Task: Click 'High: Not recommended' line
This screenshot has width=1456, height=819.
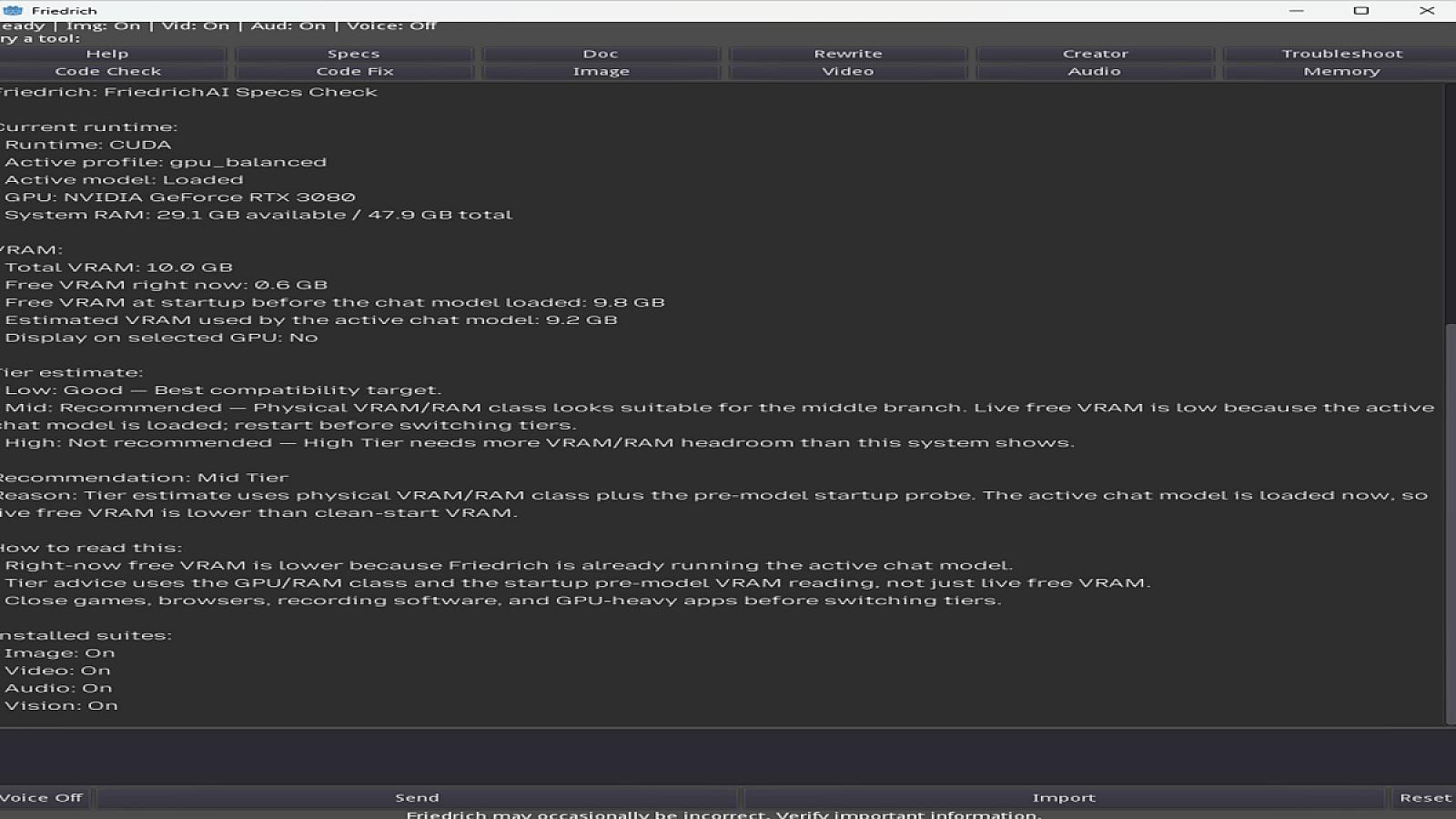Action: pos(540,443)
